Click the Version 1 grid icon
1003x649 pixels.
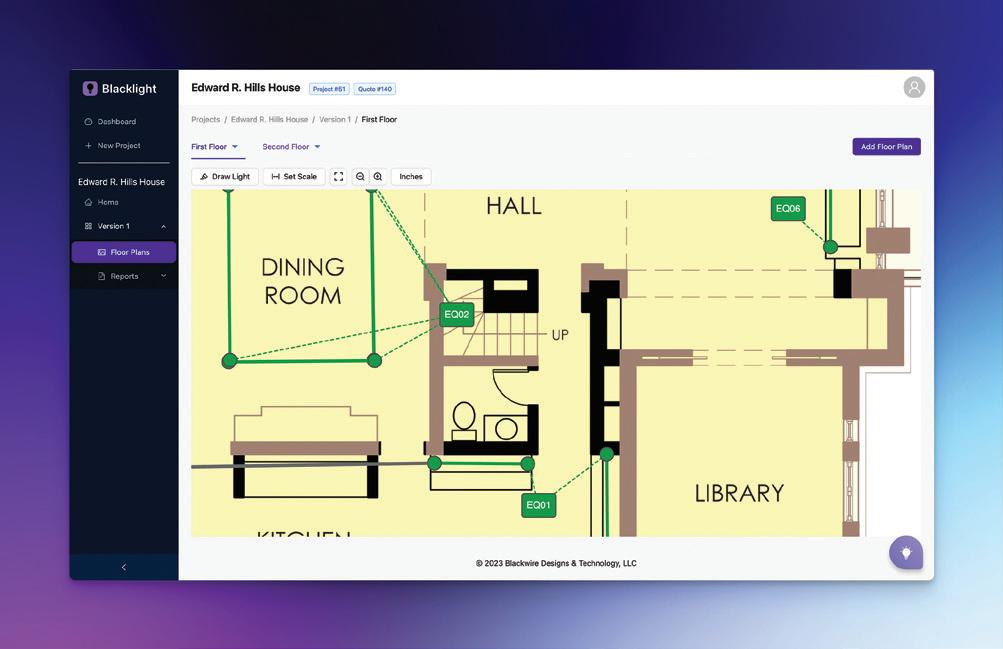(88, 226)
